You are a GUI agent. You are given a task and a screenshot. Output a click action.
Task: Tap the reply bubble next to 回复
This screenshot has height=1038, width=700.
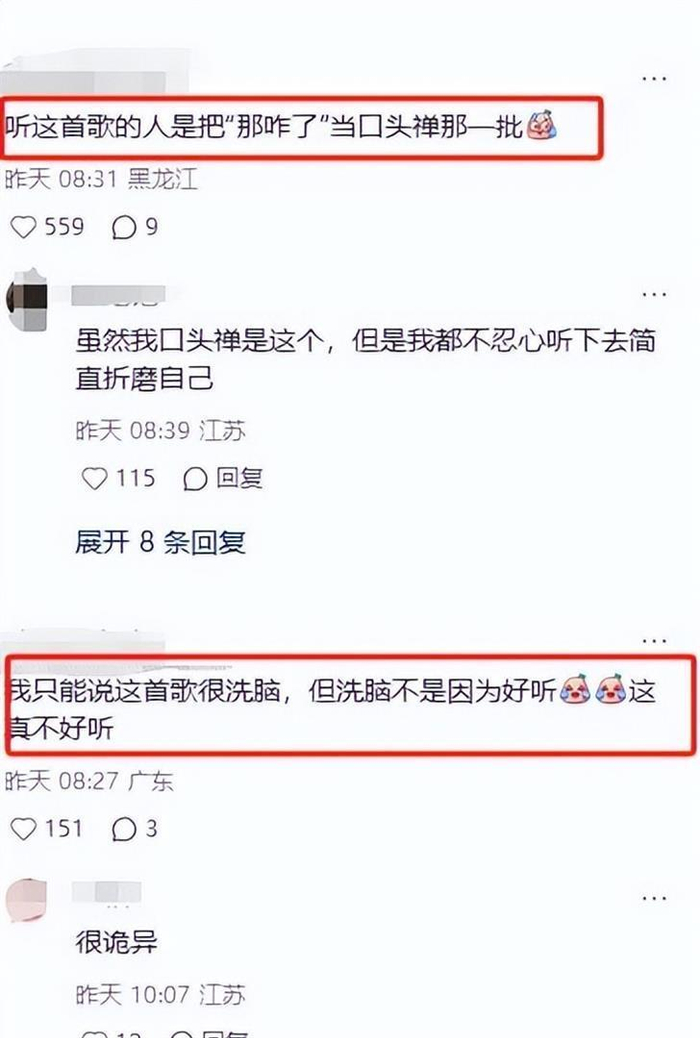tap(195, 479)
